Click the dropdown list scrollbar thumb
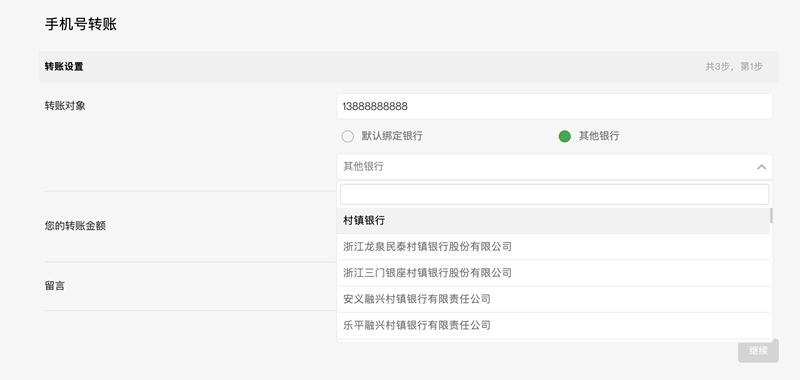 771,216
